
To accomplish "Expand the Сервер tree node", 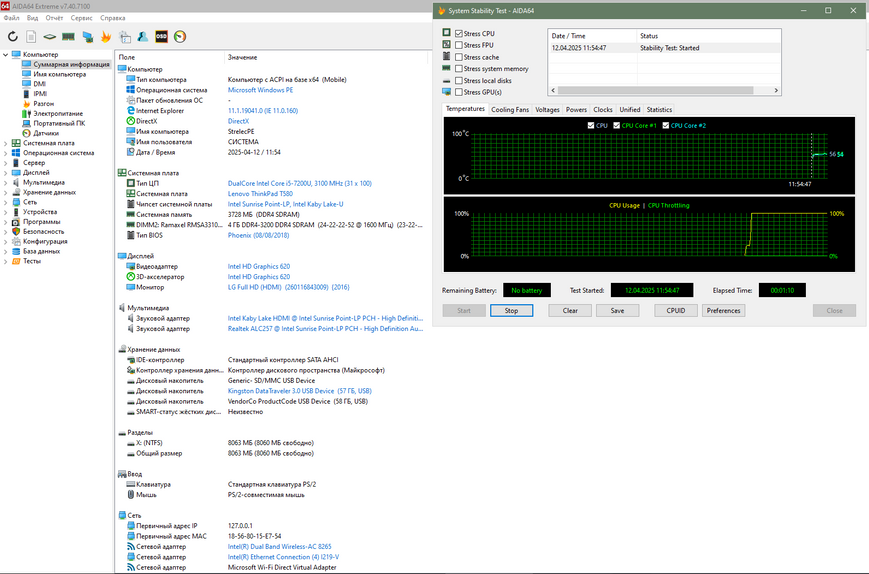I will click(x=6, y=163).
